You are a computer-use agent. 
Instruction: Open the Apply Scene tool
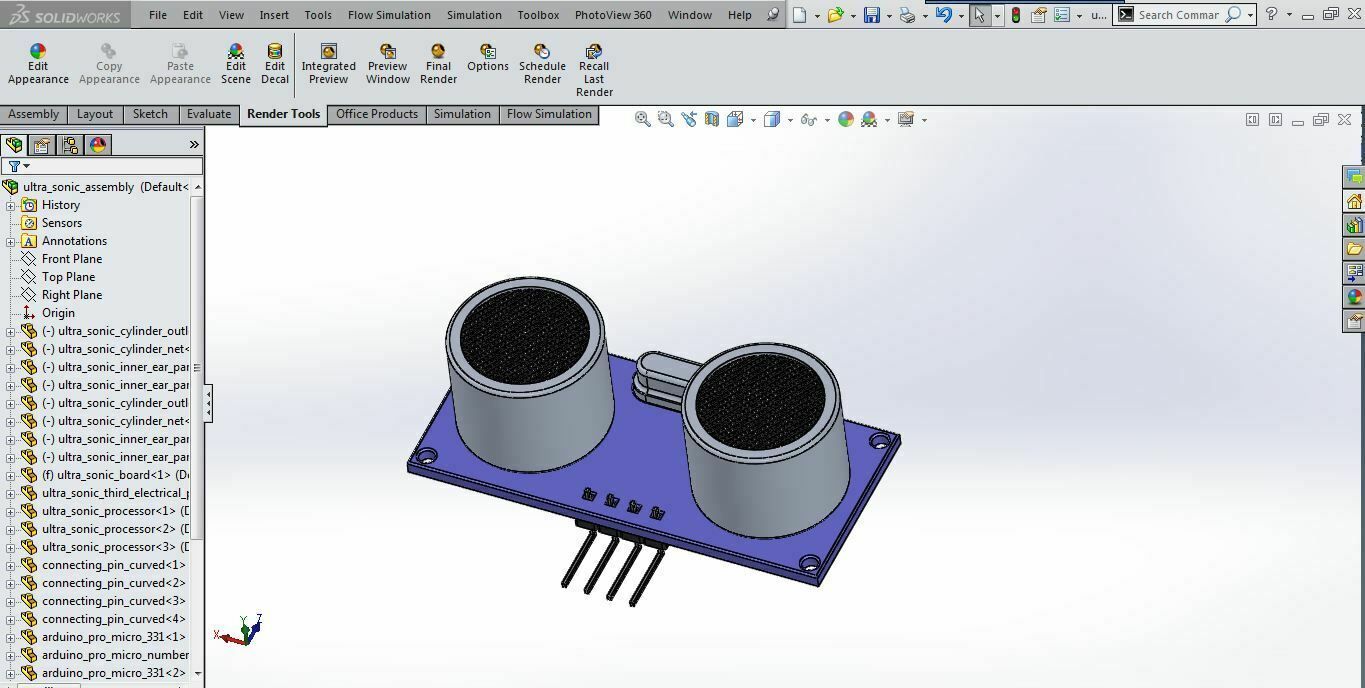(868, 119)
